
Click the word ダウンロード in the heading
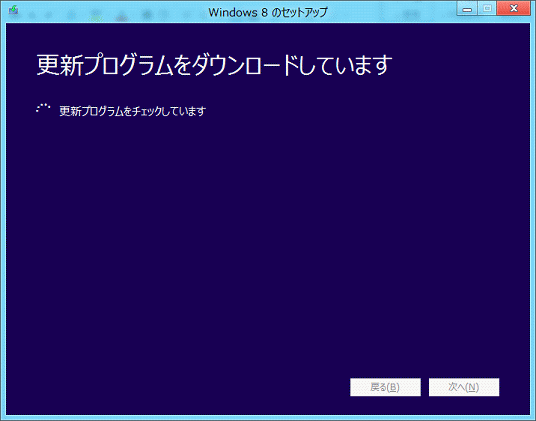(245, 65)
